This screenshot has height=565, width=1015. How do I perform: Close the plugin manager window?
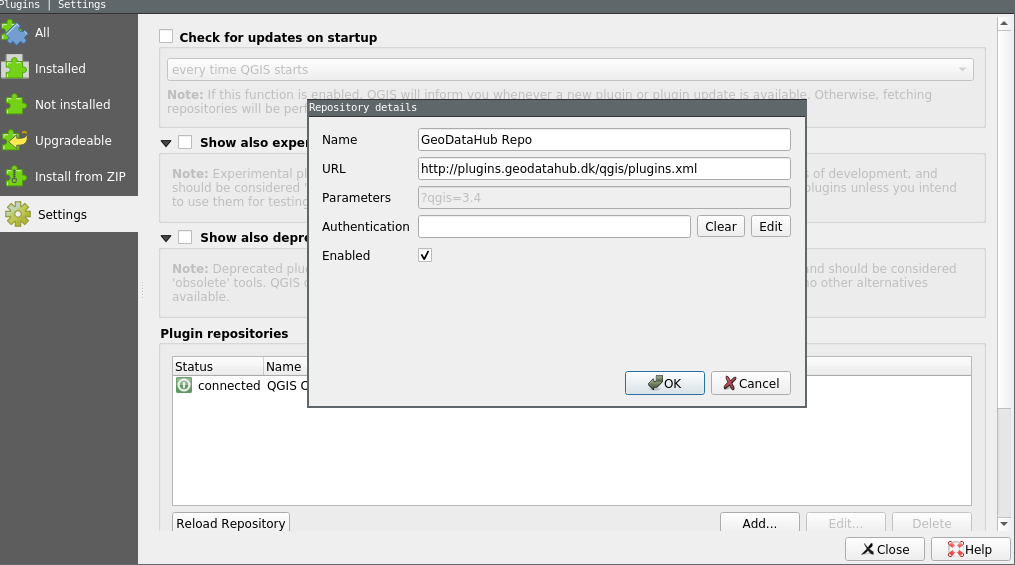coord(885,549)
